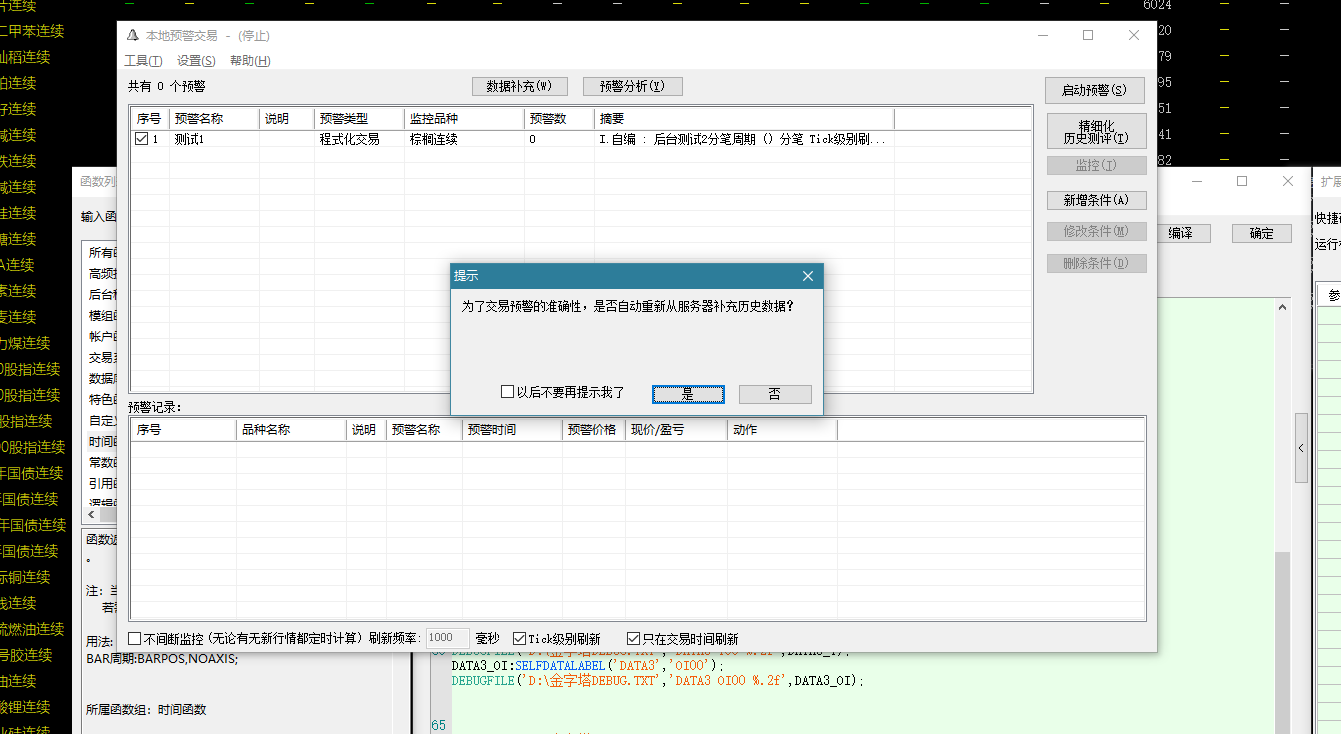Select 常数 item in function list
1341x734 pixels.
[102, 463]
